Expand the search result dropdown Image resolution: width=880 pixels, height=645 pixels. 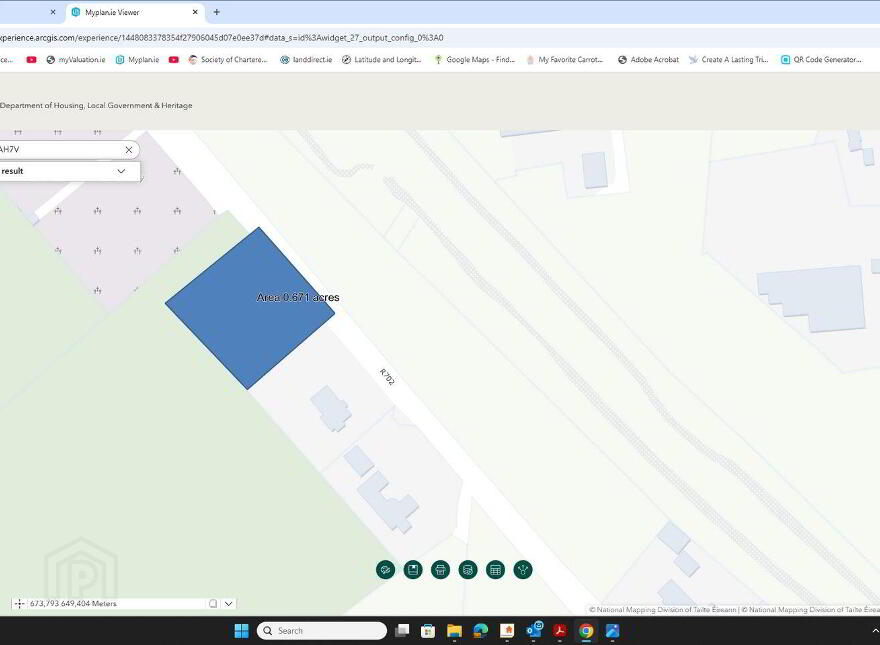pos(121,171)
